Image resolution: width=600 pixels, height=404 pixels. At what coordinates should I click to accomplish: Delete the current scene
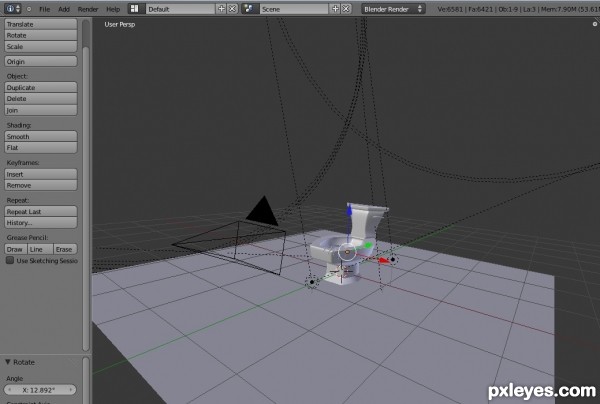[x=346, y=9]
